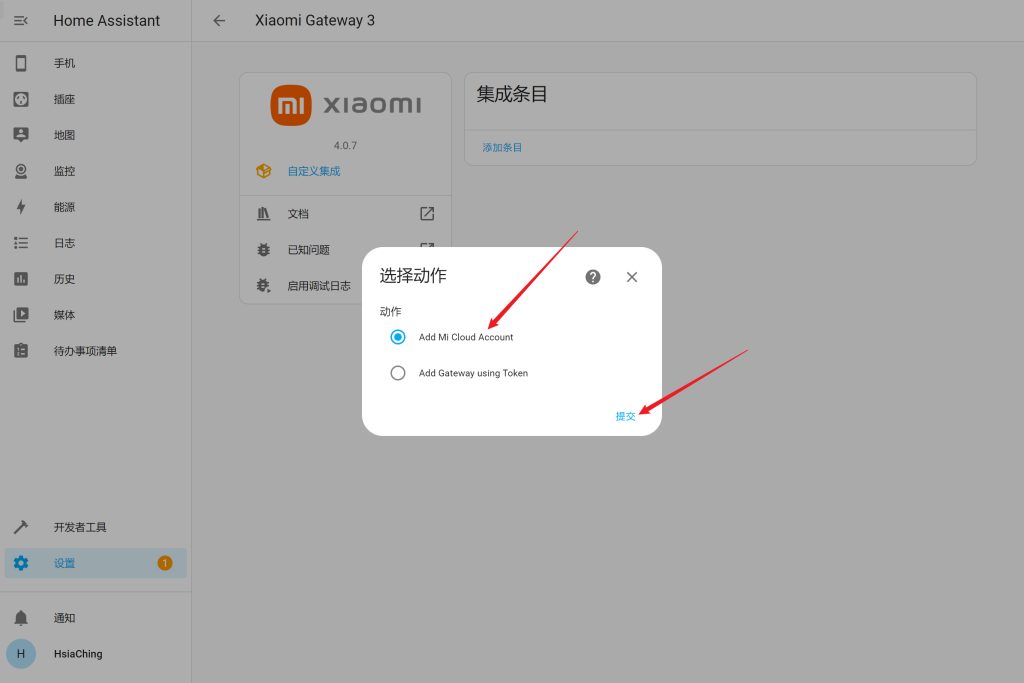Go back using the arrow next to Xiaomi Gateway 3

(x=219, y=21)
